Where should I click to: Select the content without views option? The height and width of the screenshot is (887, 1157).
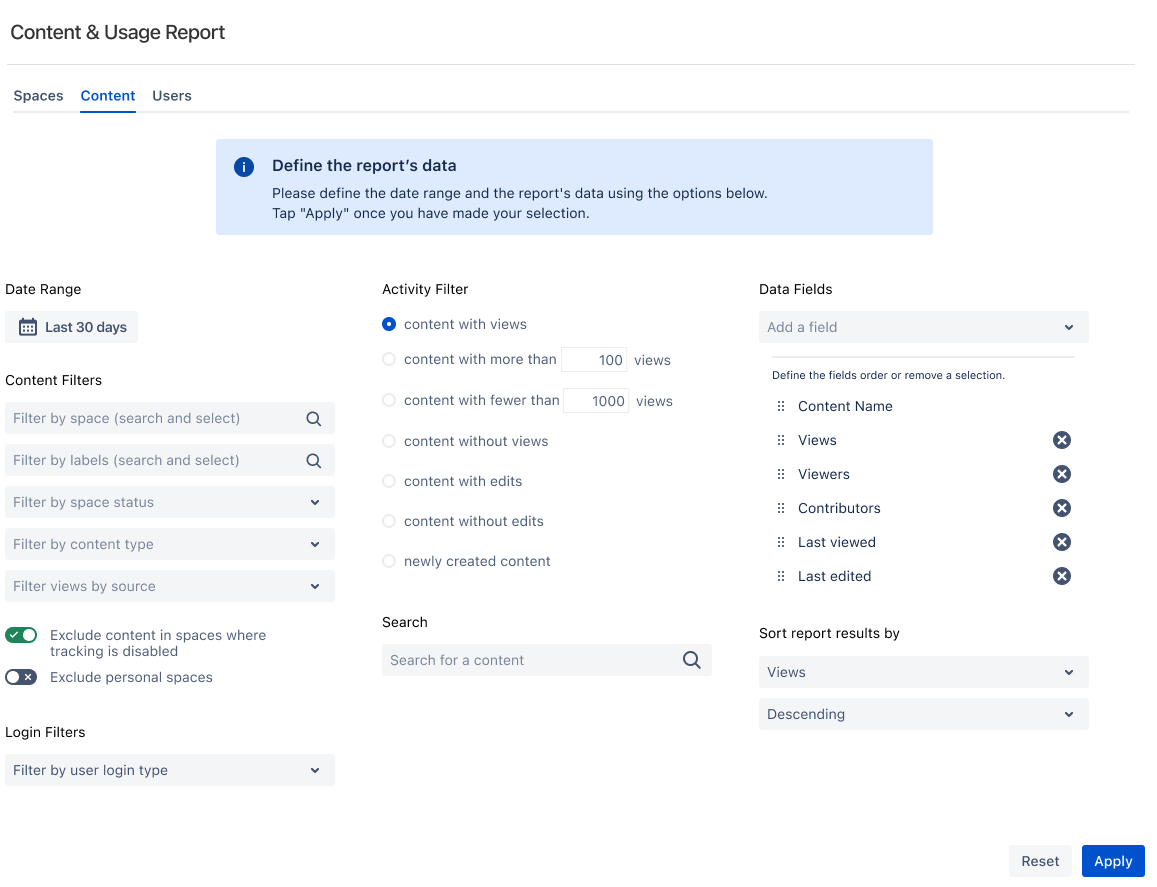389,441
